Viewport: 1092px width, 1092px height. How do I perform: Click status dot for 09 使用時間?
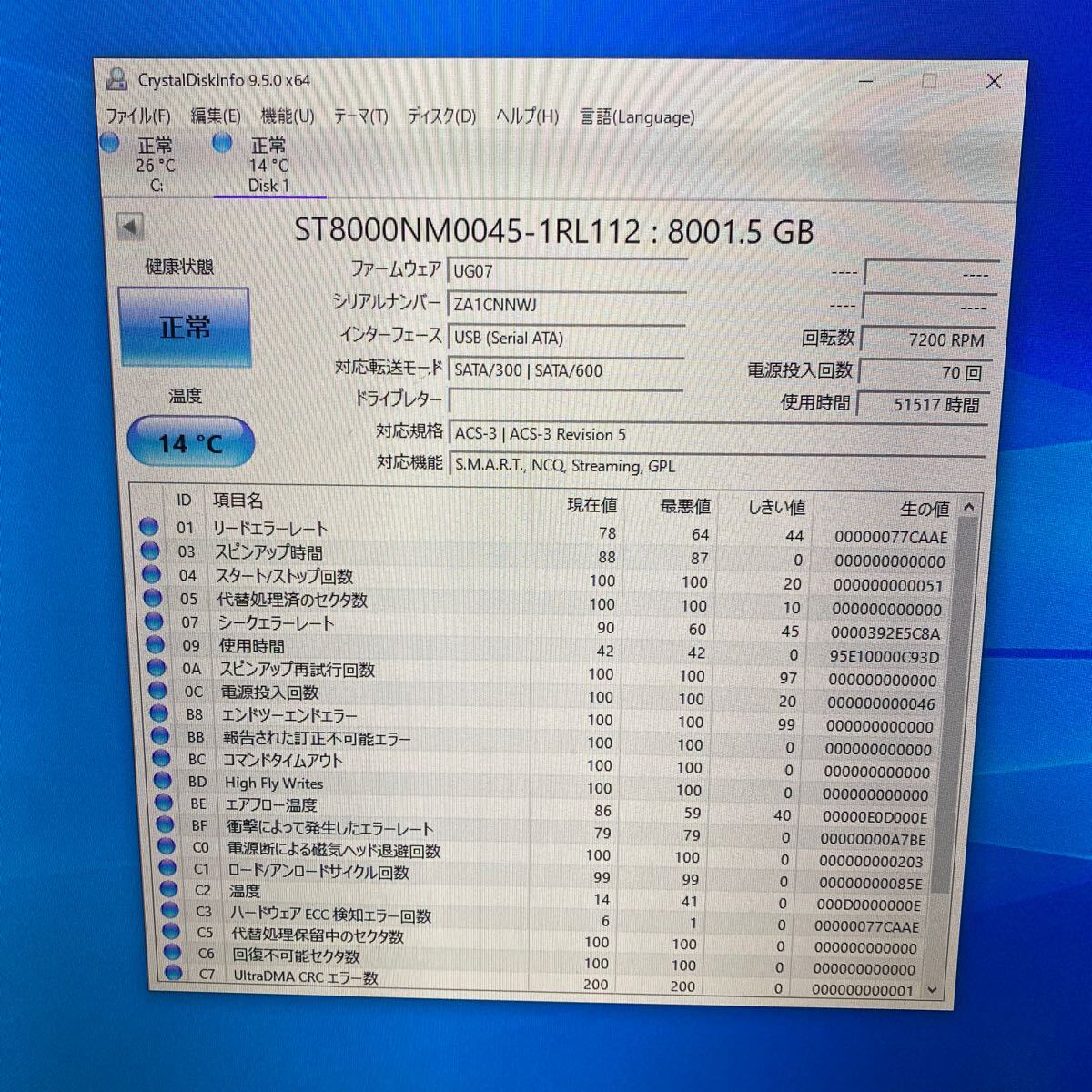(156, 644)
